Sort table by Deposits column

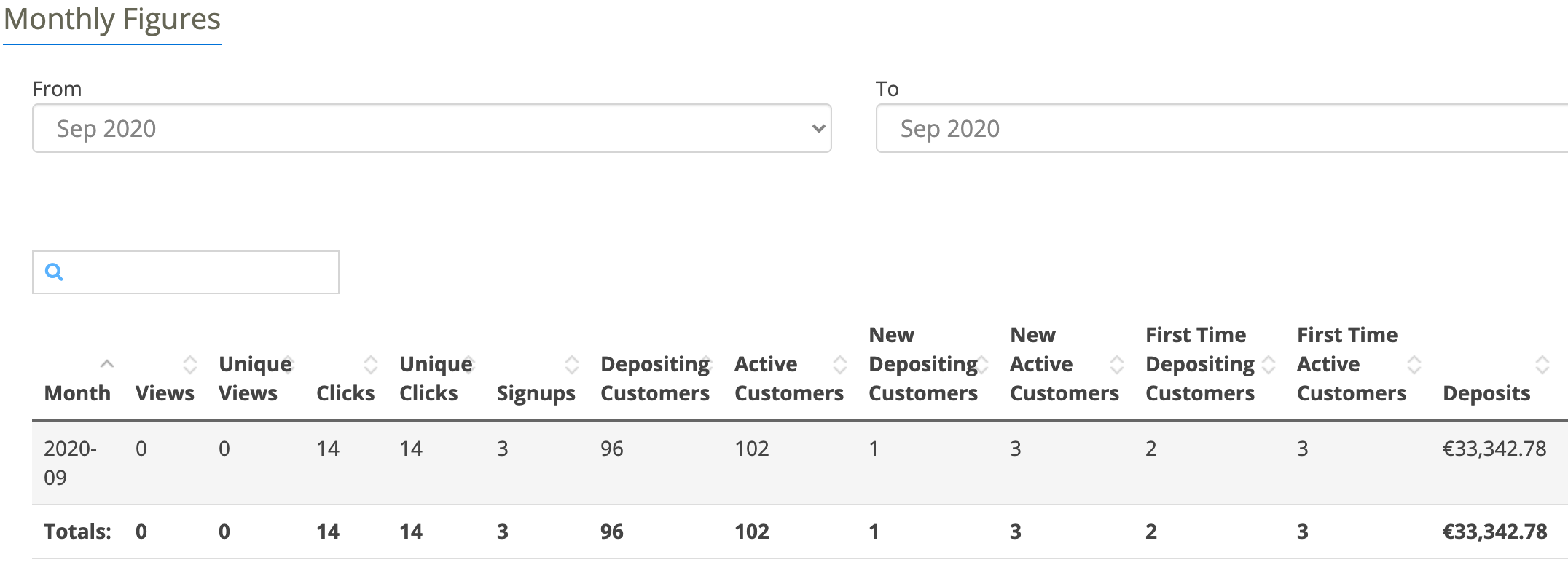[x=1542, y=364]
